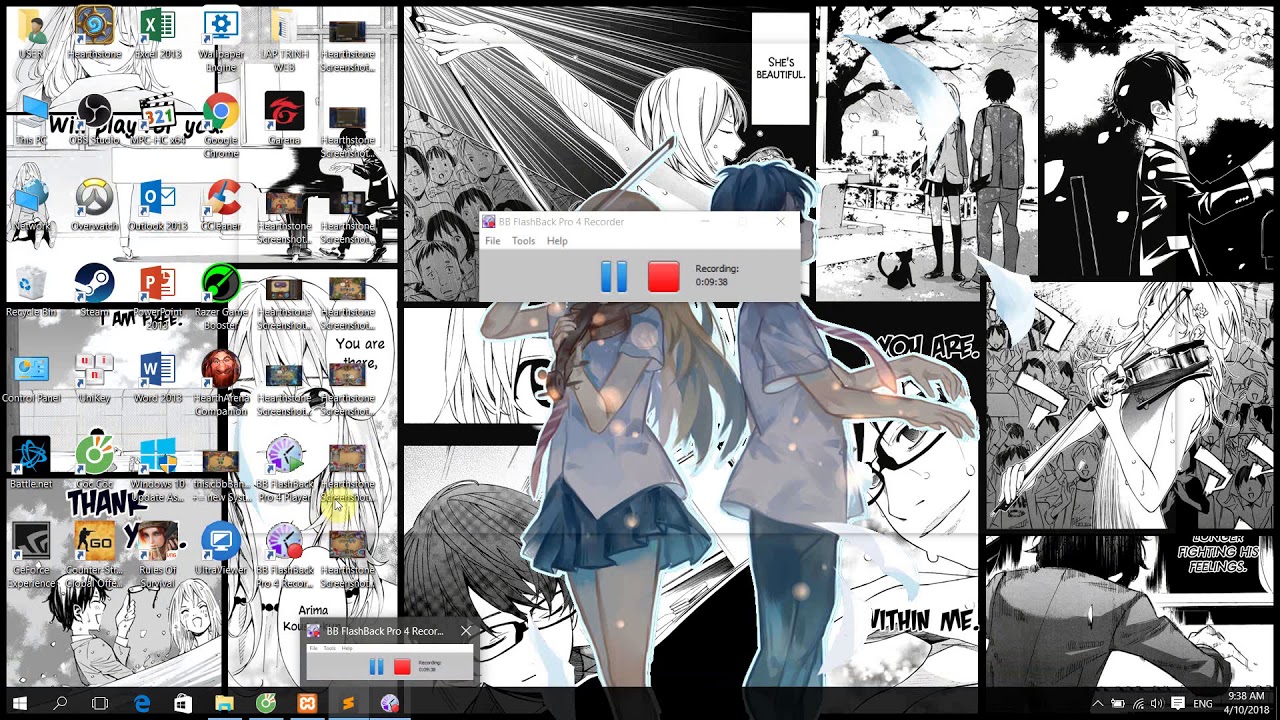Select the GeForce Experience icon
This screenshot has height=720, width=1280.
pyautogui.click(x=31, y=555)
